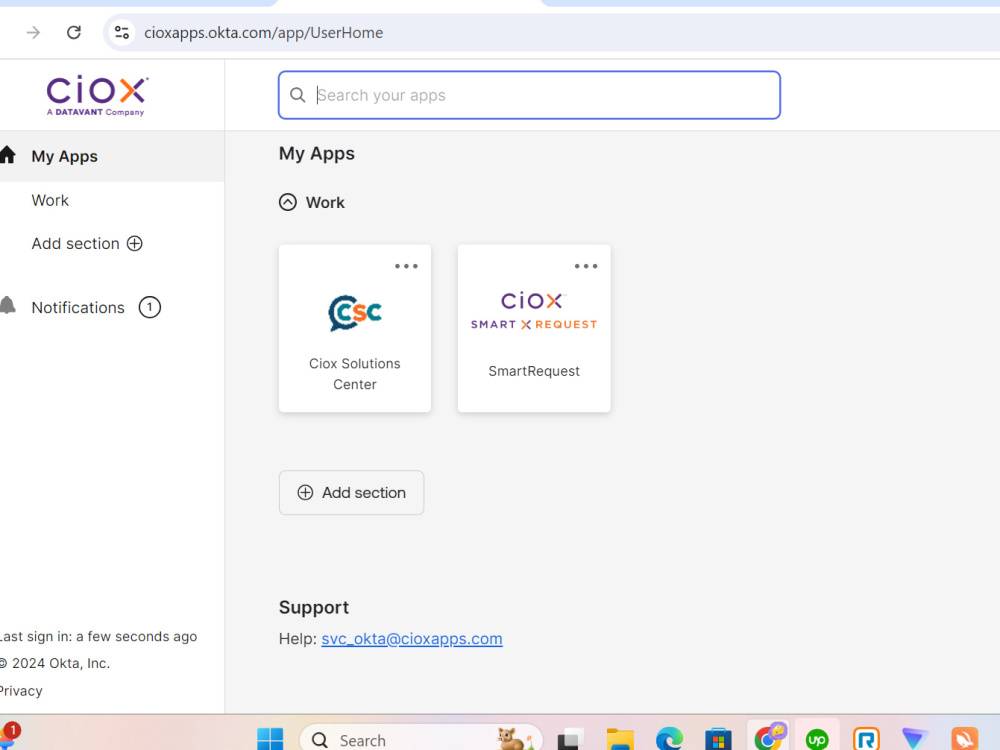1000x750 pixels.
Task: Click the Ciox Datavant logo
Action: 98,96
